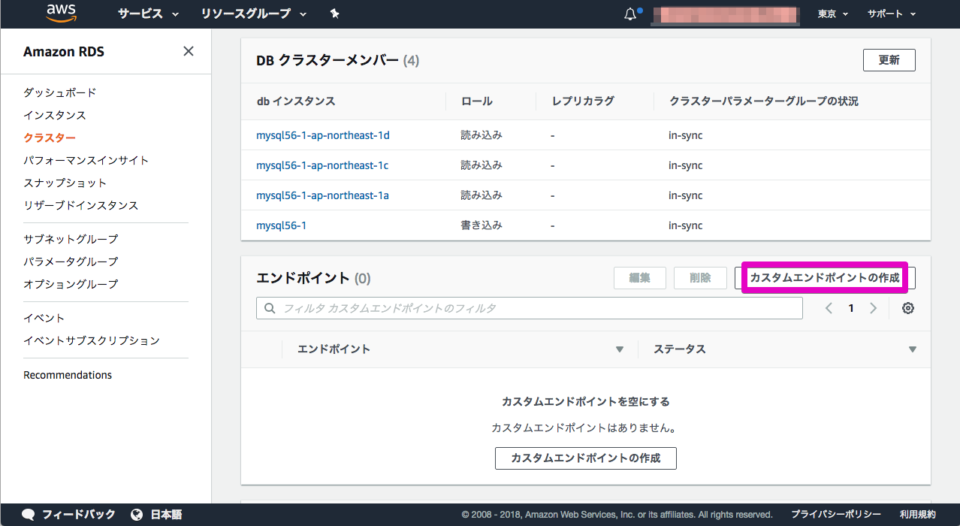
Task: Open instance mysql56-1-ap-northeast-1c link
Action: pyautogui.click(x=322, y=165)
